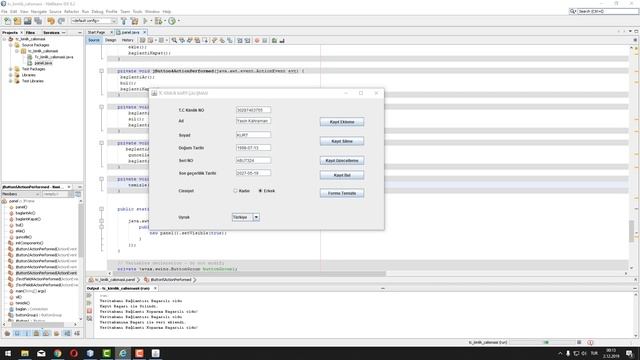This screenshot has width=640, height=360.
Task: Click the Kayıt Silme button
Action: (342, 141)
